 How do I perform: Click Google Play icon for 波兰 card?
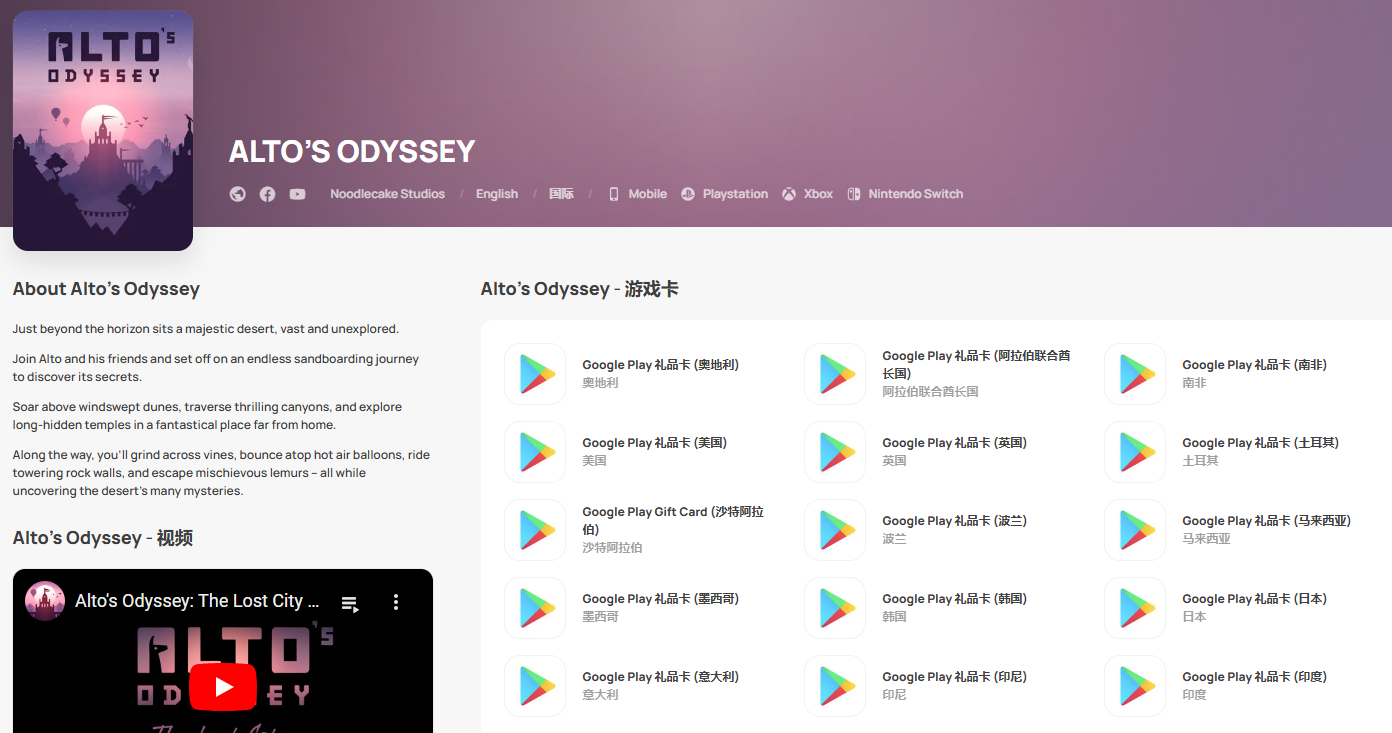pyautogui.click(x=835, y=530)
